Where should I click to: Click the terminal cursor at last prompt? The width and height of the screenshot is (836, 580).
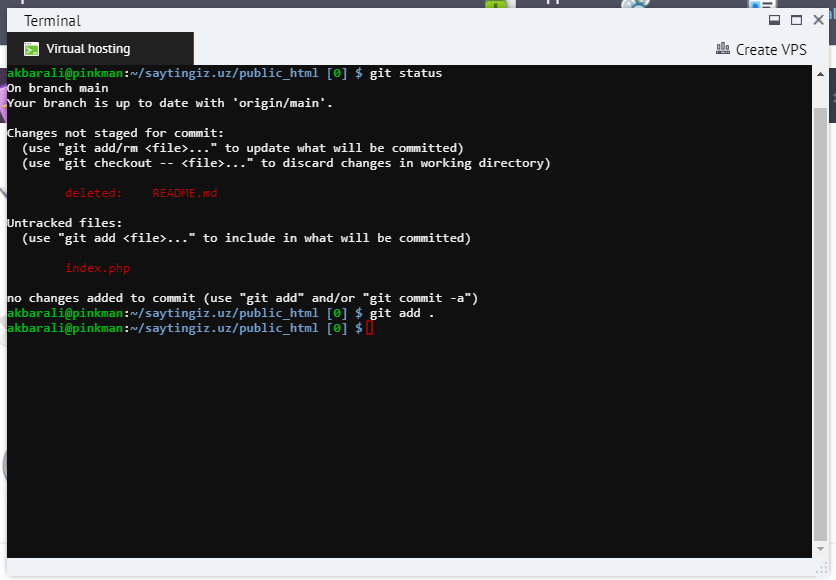point(370,328)
